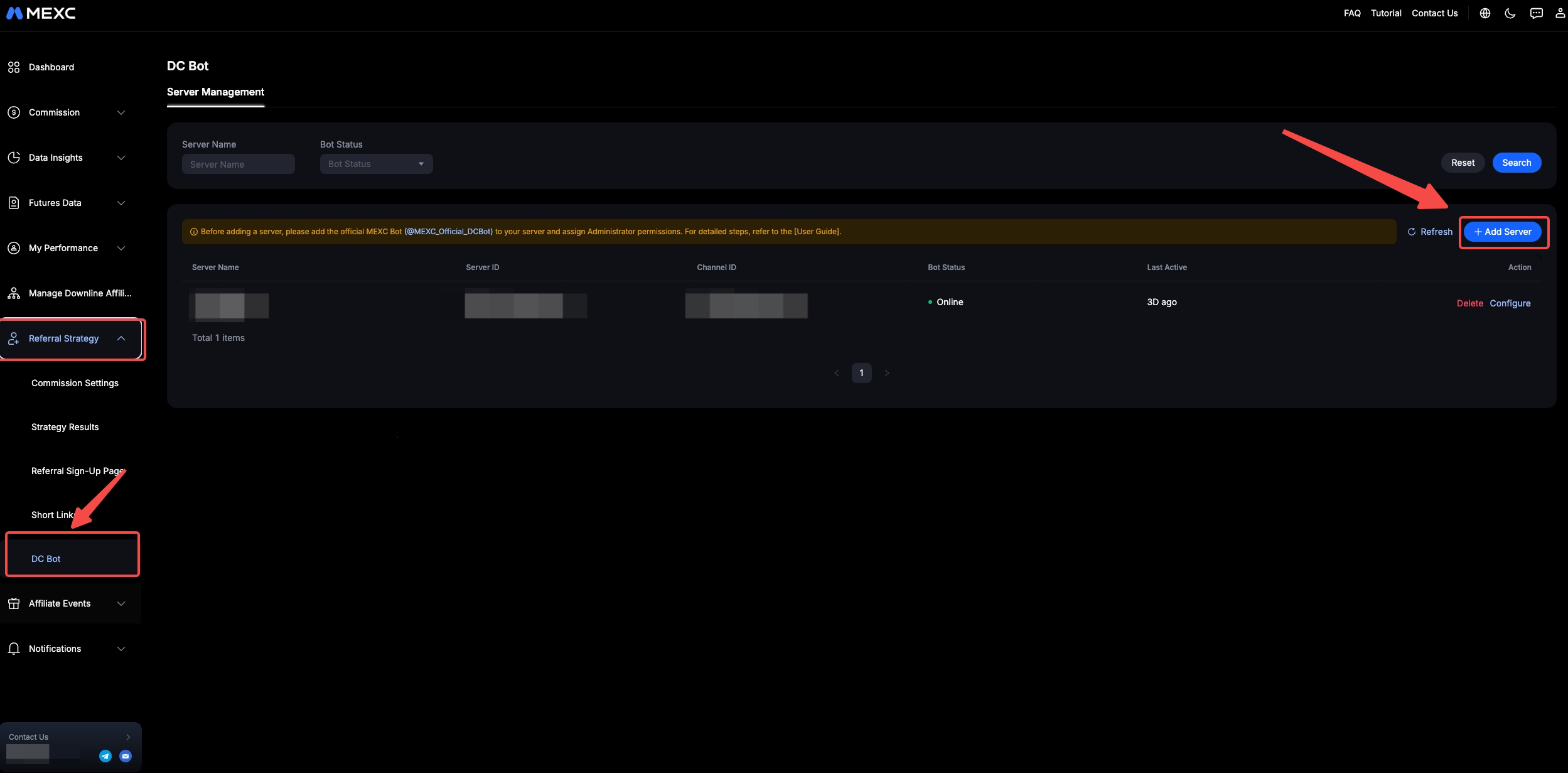Viewport: 1568px width, 773px height.
Task: Refresh the server list
Action: click(x=1430, y=232)
